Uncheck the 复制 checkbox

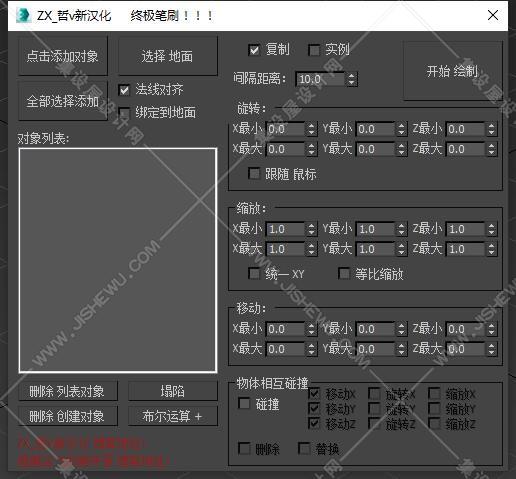pos(254,50)
